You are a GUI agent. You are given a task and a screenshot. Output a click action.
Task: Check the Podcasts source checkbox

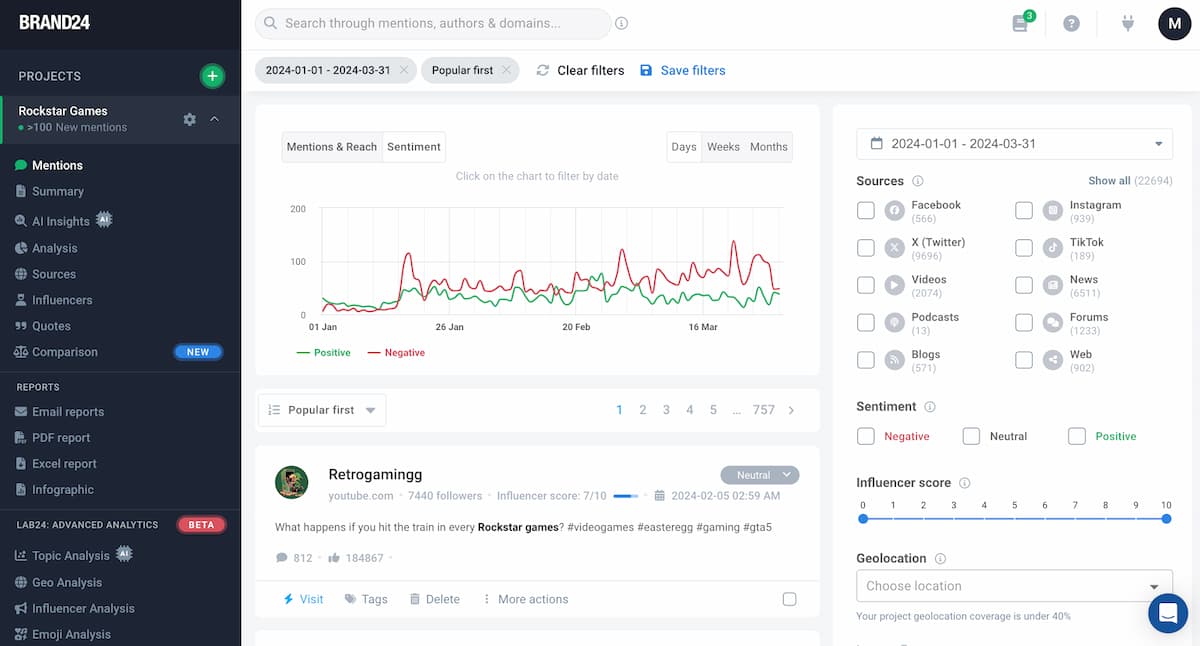coord(866,323)
